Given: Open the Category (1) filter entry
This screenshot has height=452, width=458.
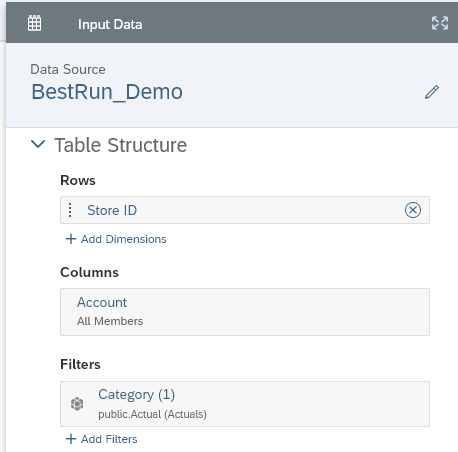Looking at the screenshot, I should point(245,404).
